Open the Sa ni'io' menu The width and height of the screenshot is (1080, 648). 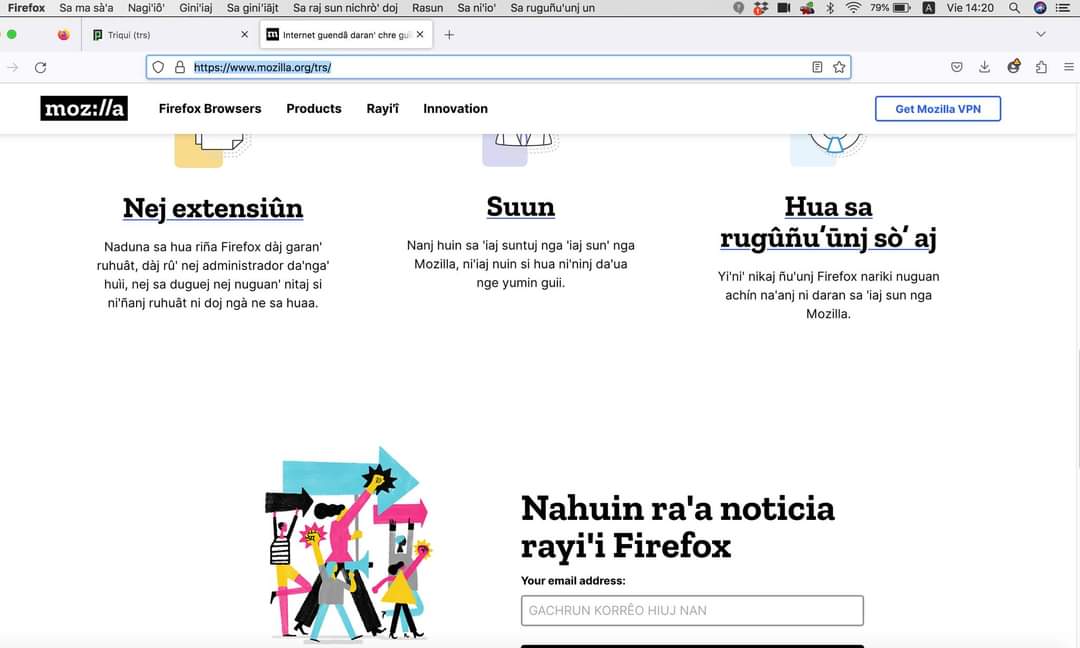[477, 8]
